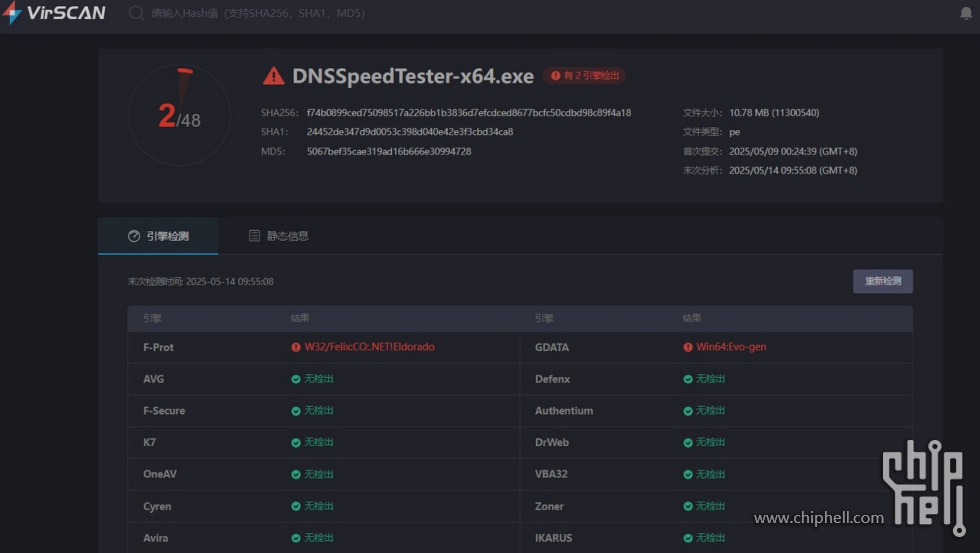
Task: Click the file size 10.78 MB value
Action: click(774, 112)
